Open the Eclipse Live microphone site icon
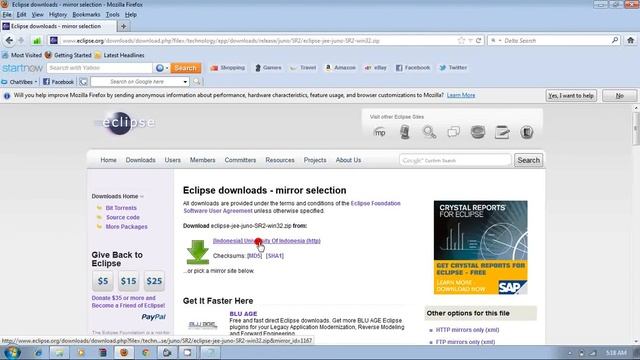Viewport: 640px width, 360px height. pyautogui.click(x=404, y=132)
